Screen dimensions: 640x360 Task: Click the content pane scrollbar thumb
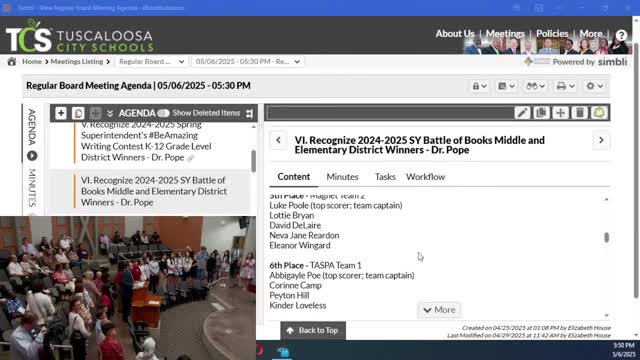(607, 238)
